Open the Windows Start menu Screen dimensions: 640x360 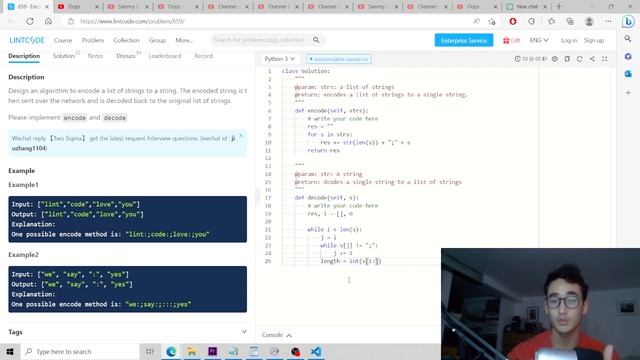(10, 351)
